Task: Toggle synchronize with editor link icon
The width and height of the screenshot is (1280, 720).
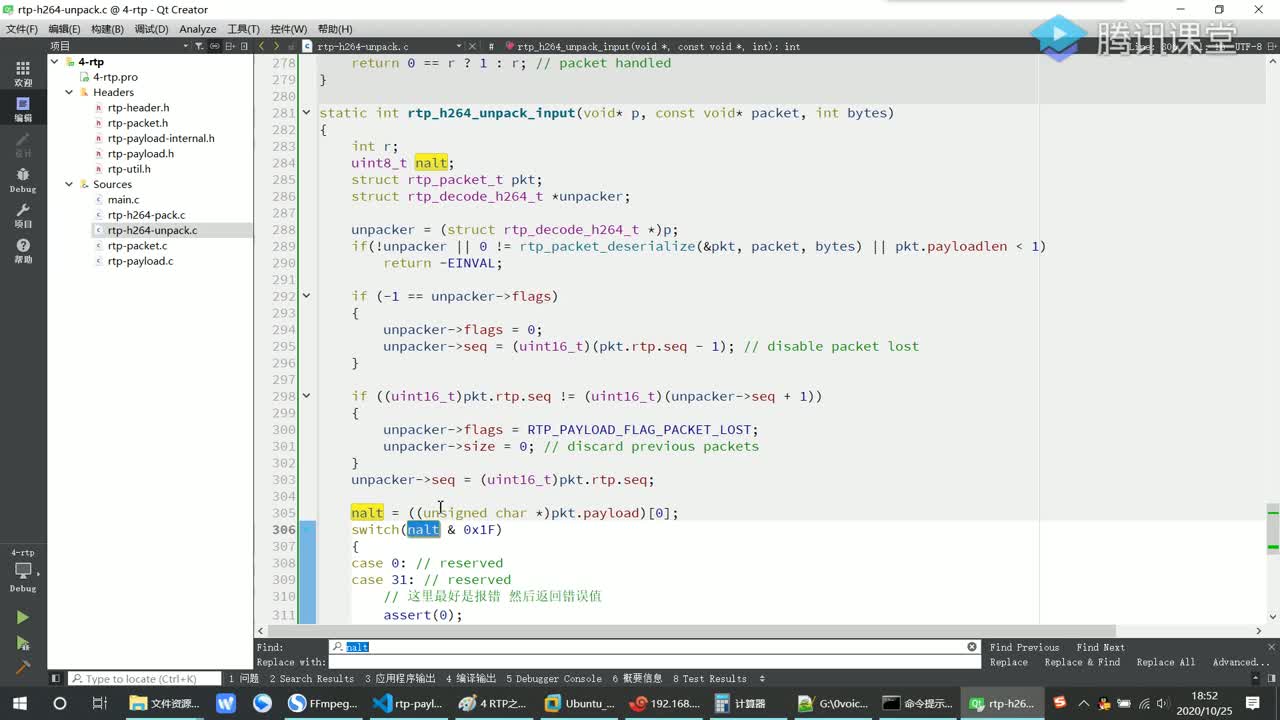Action: point(215,46)
